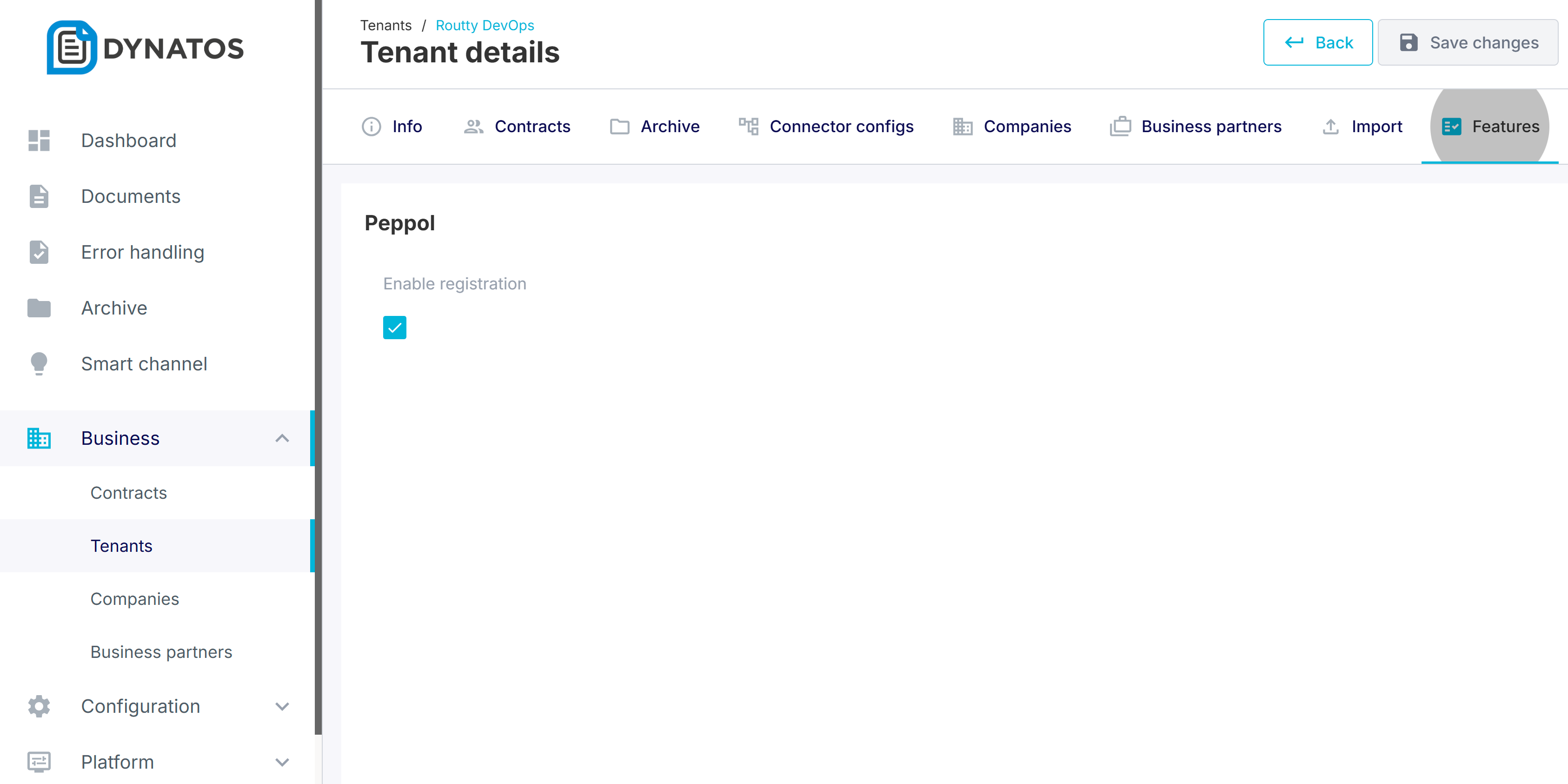
Task: Click the Error handling checkmark-document icon
Action: [39, 252]
